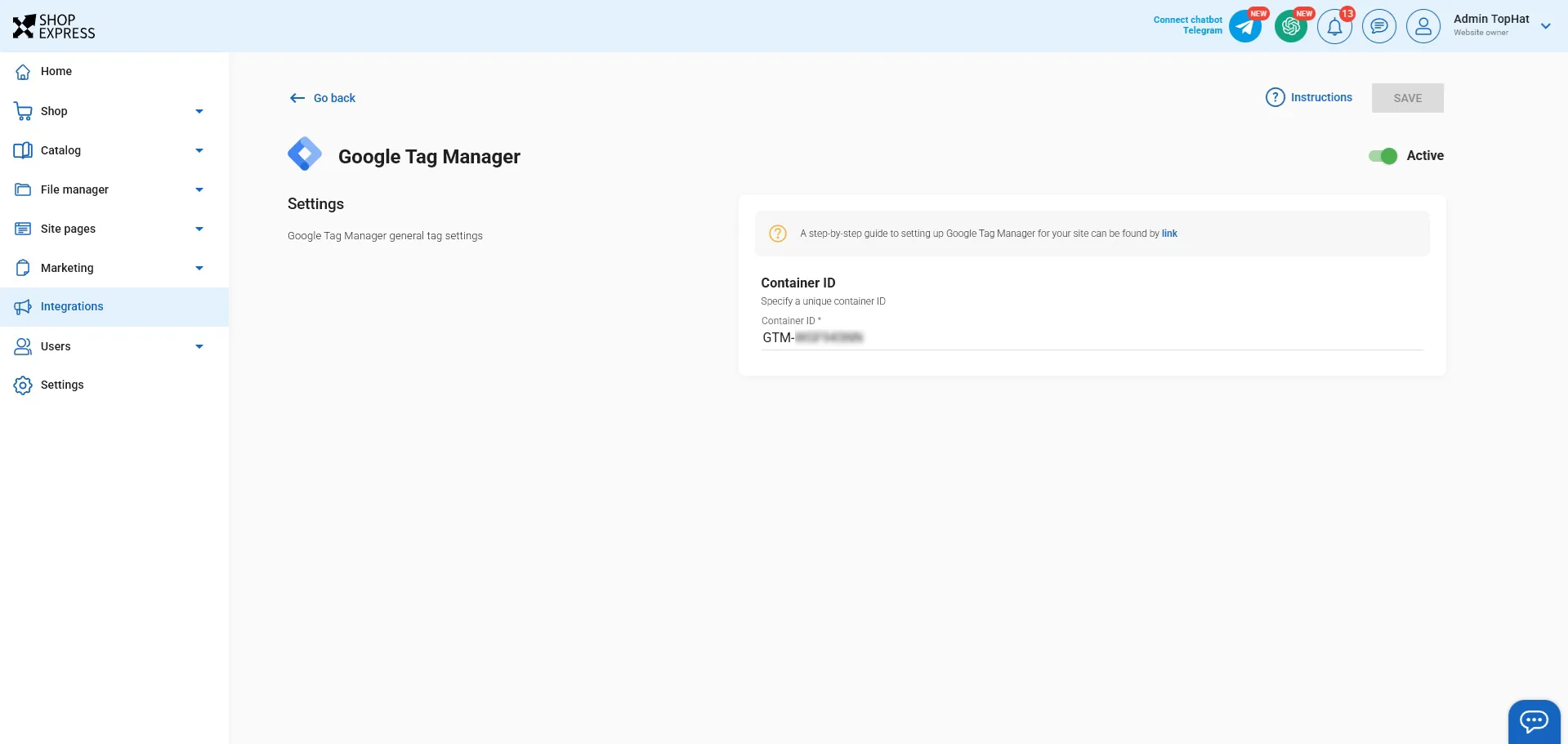Expand the File manager submenu arrow

[x=199, y=189]
